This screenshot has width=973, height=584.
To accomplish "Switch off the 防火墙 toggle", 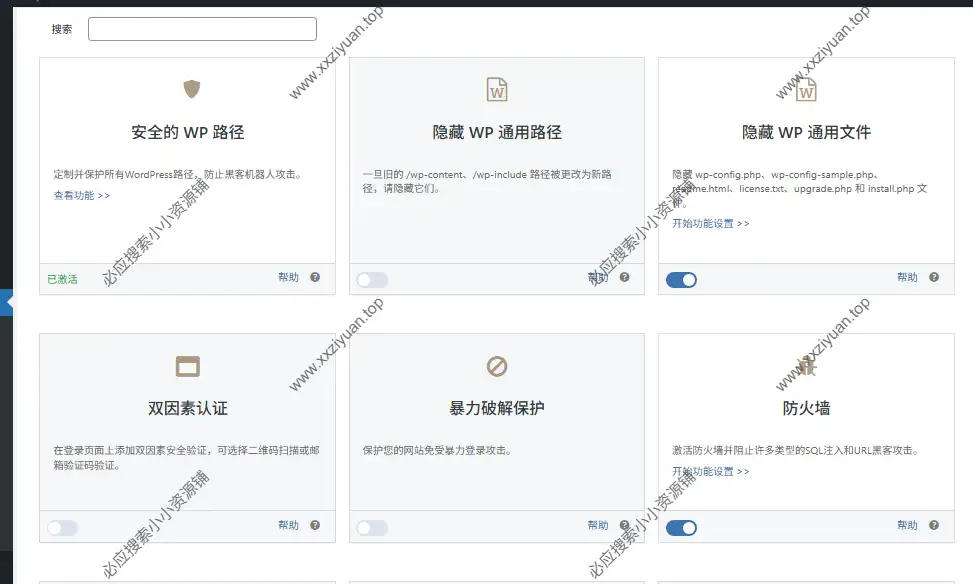I will tap(681, 528).
